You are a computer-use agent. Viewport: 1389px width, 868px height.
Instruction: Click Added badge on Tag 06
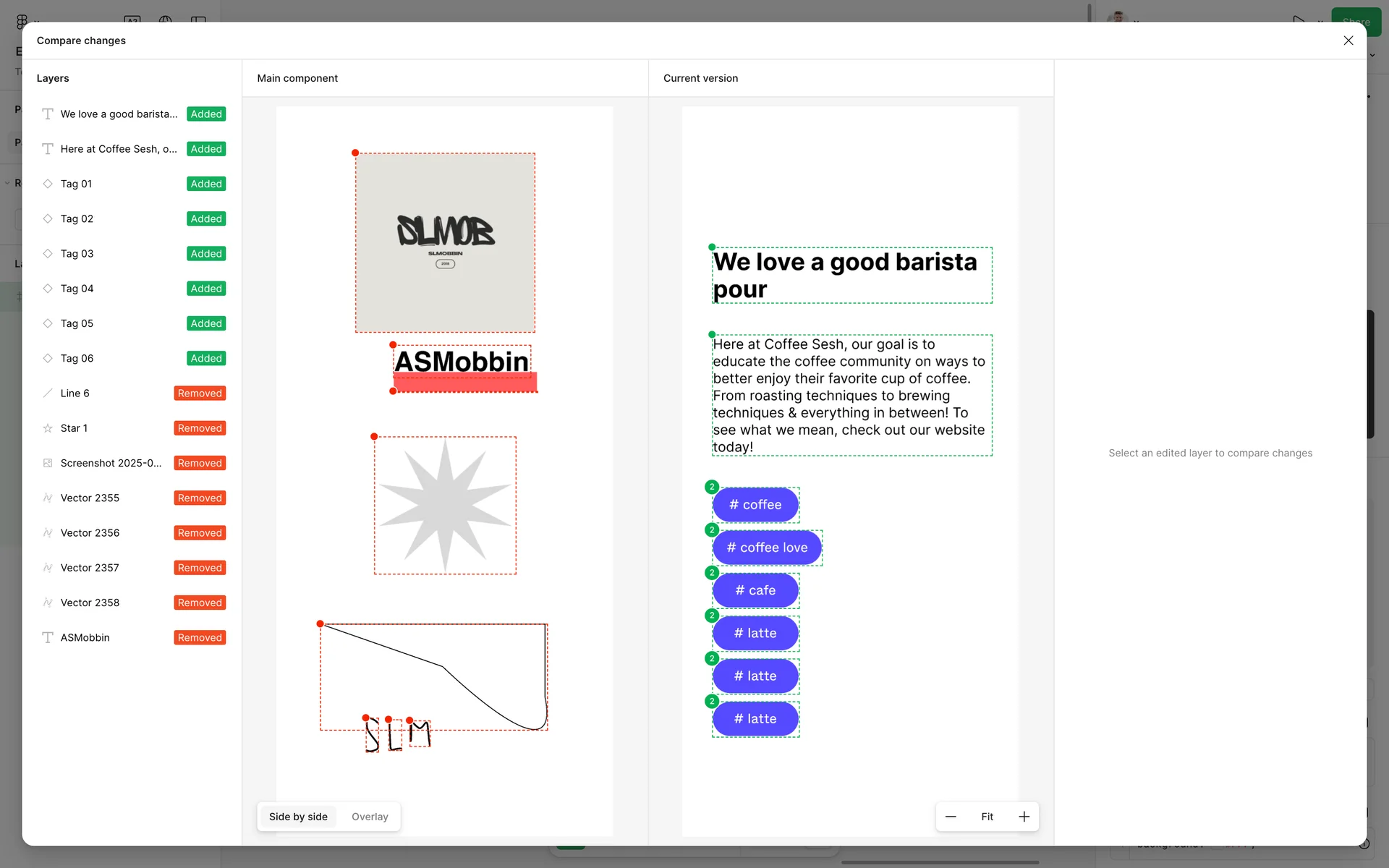tap(206, 358)
